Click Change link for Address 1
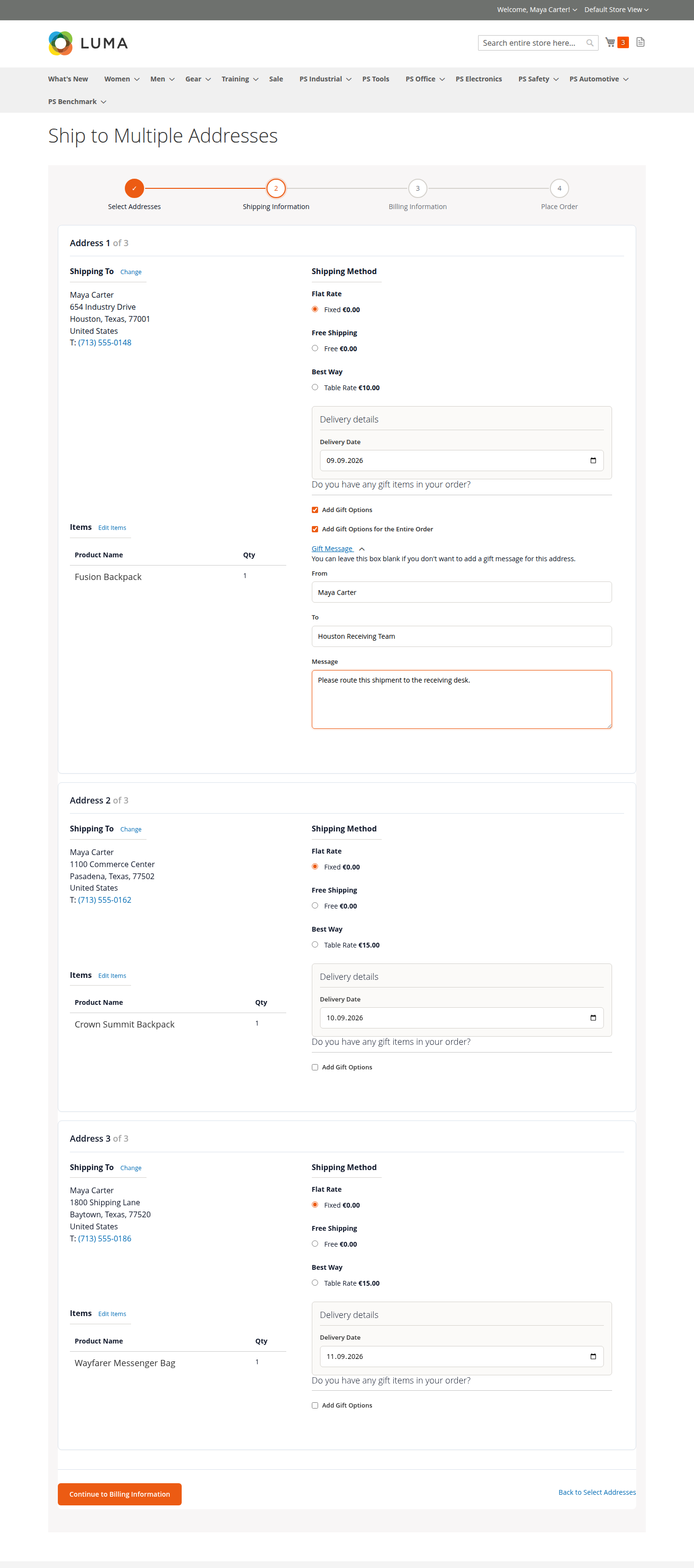This screenshot has height=1568, width=694. point(131,272)
